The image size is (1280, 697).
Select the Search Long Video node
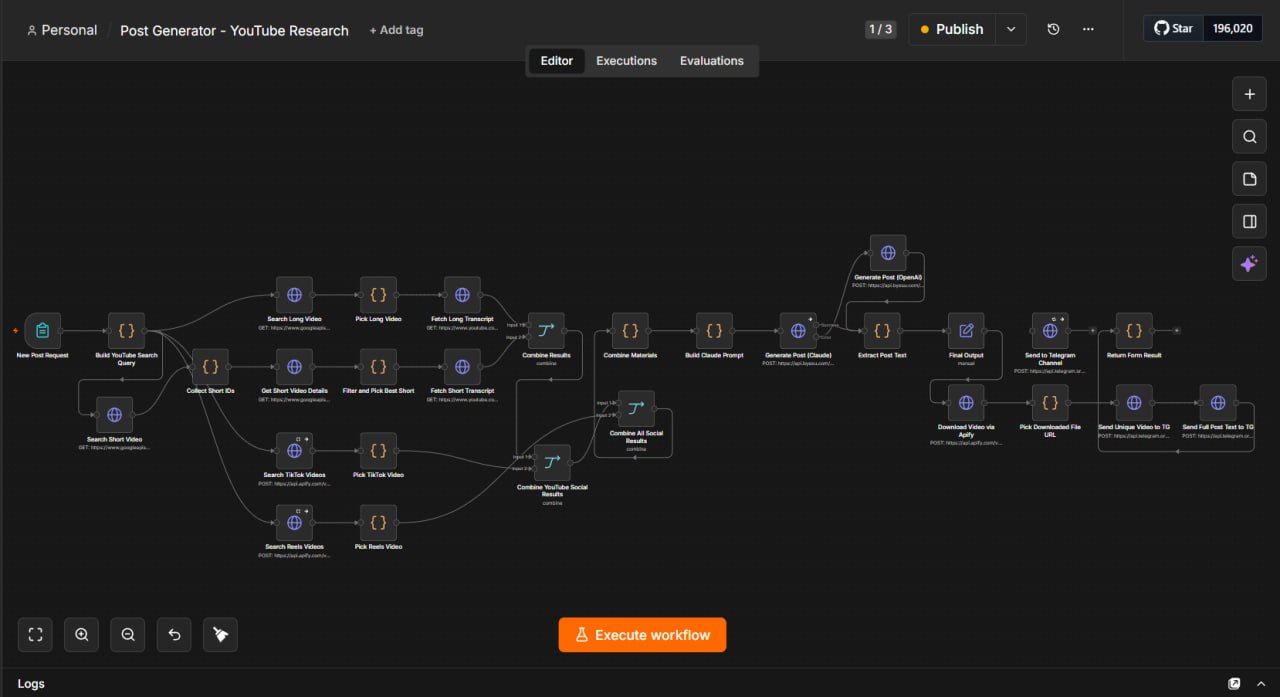pos(294,295)
